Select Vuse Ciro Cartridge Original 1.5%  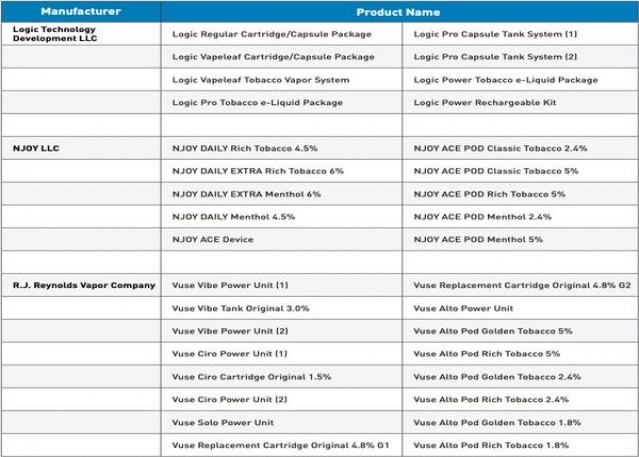[x=251, y=376]
